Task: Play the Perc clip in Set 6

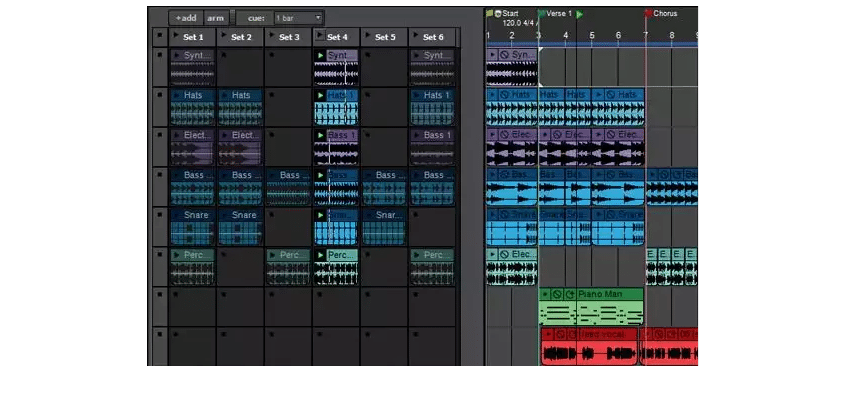Action: tap(416, 254)
